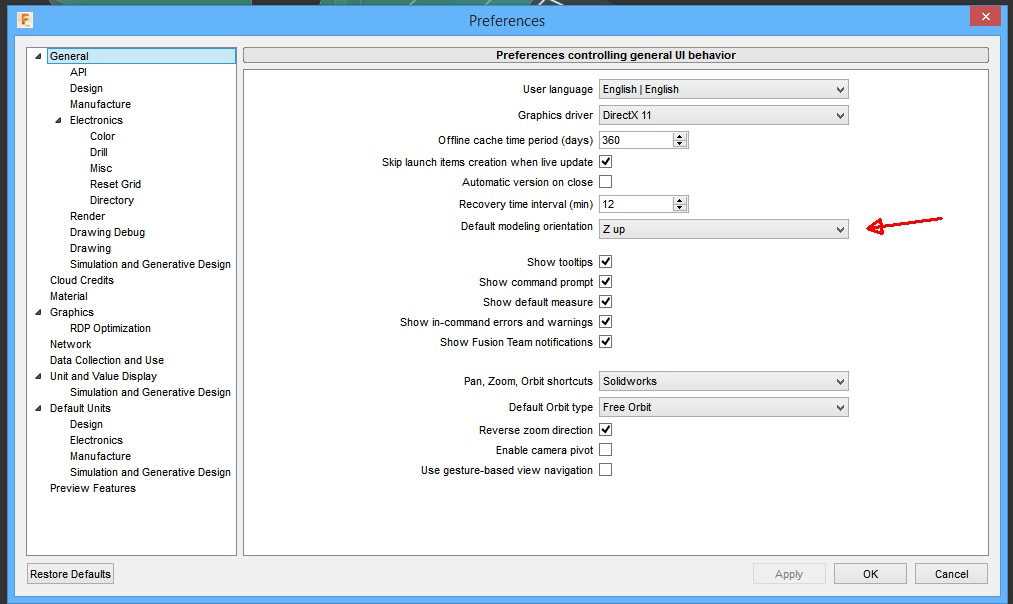Select Material preferences item
The width and height of the screenshot is (1013, 604).
click(68, 296)
